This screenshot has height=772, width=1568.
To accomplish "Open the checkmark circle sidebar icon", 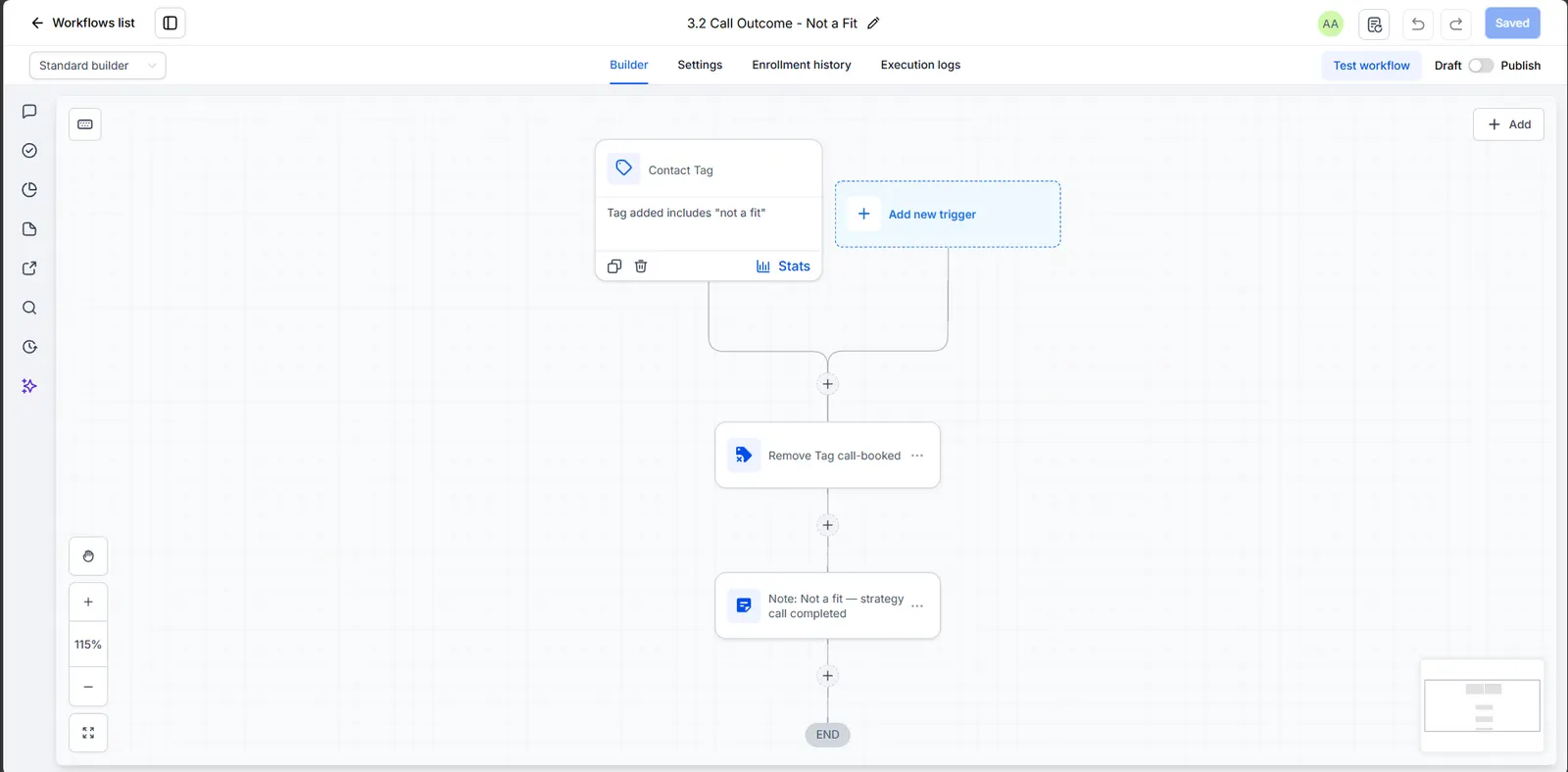I will [29, 151].
